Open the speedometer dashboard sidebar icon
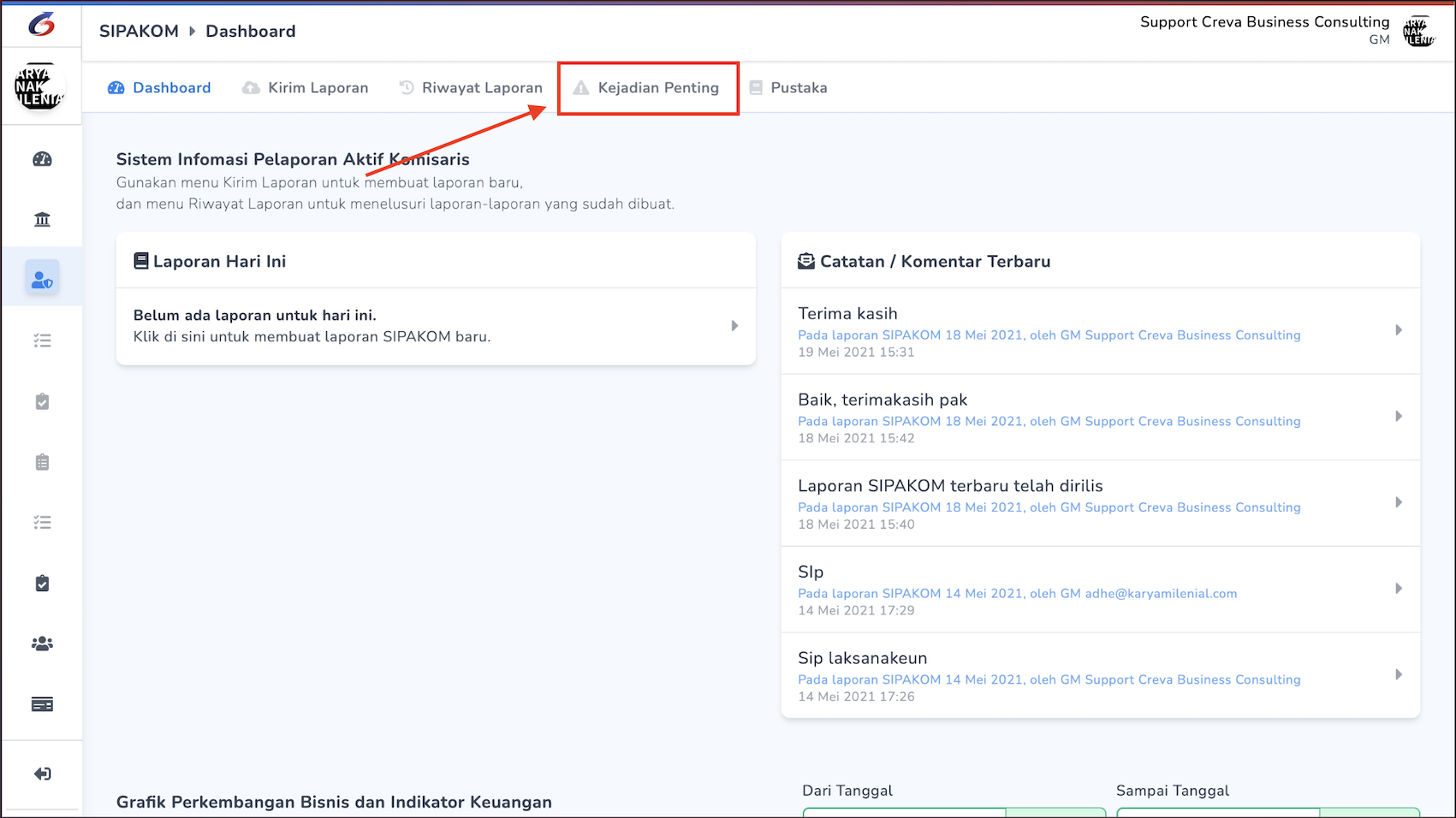Image resolution: width=1456 pixels, height=818 pixels. click(42, 159)
